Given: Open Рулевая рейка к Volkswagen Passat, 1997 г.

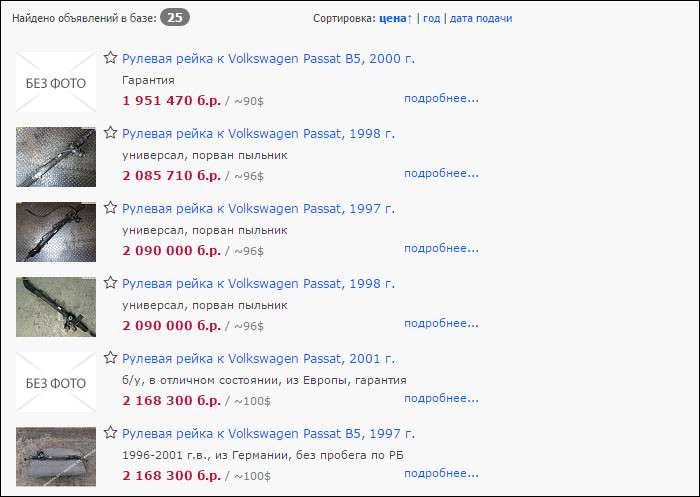Looking at the screenshot, I should (x=258, y=209).
